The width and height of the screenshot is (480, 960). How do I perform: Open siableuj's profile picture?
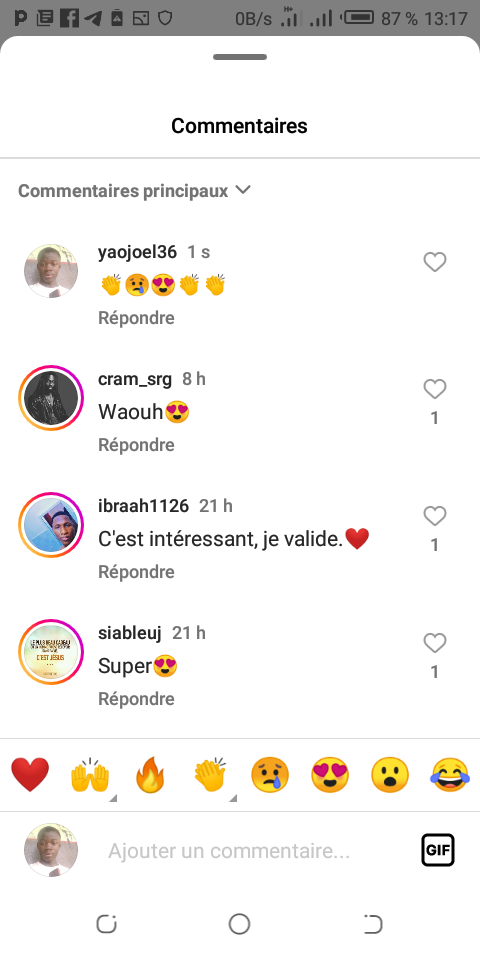[x=51, y=651]
